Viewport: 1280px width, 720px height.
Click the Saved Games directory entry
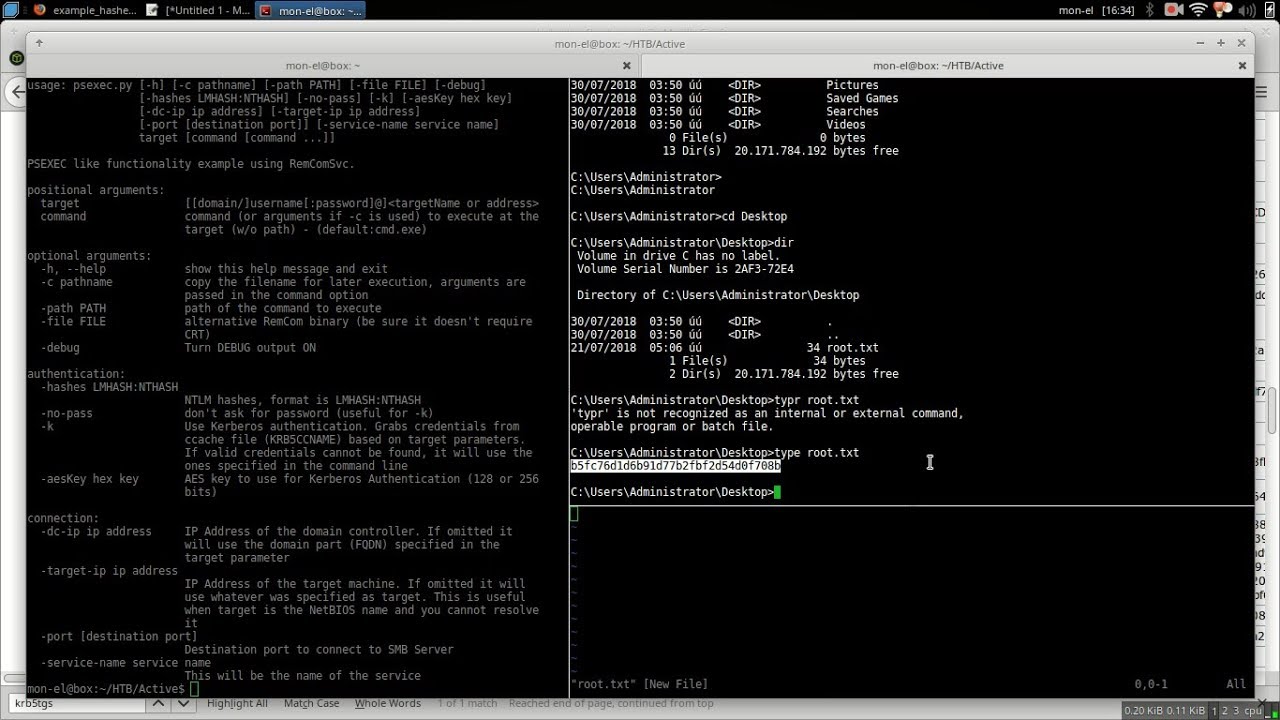click(x=862, y=98)
